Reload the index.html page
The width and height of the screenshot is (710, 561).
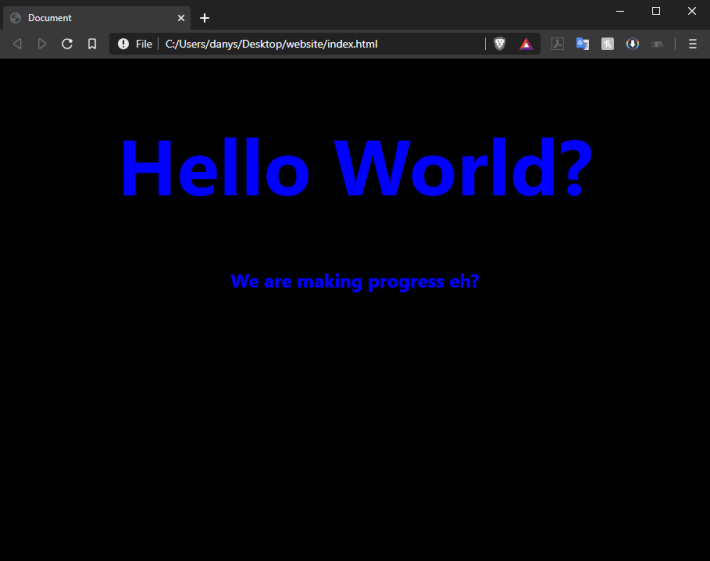coord(67,44)
